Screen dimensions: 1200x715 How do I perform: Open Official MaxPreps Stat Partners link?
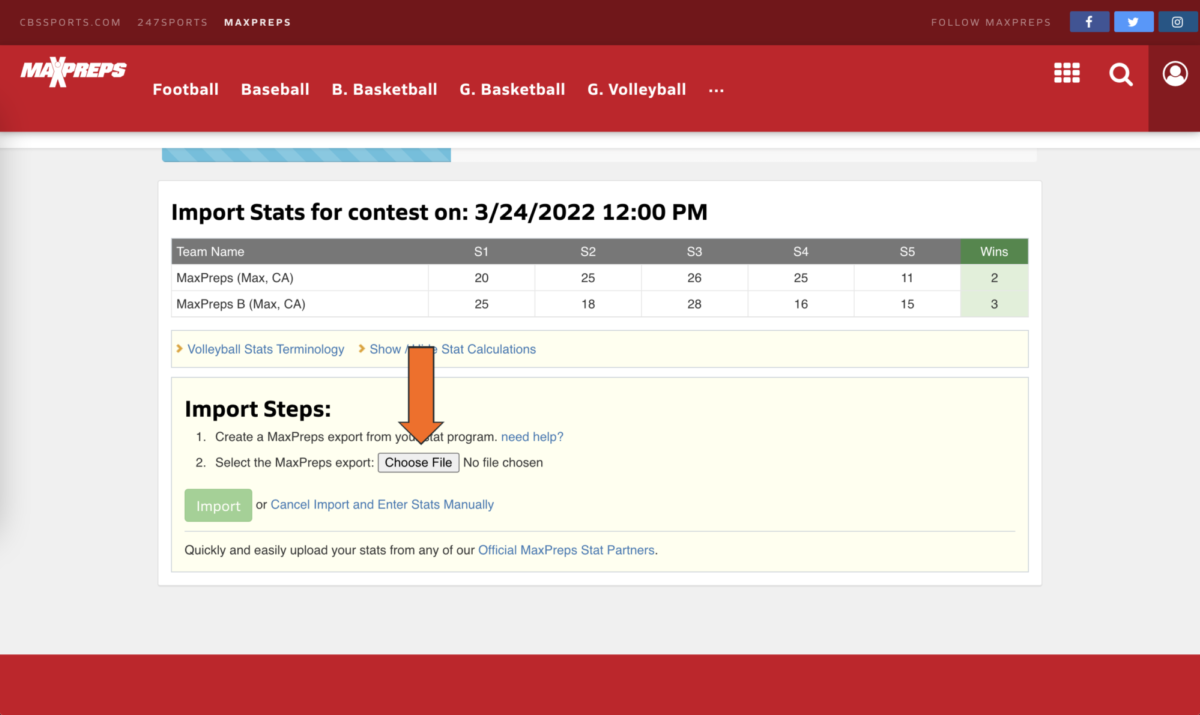(566, 550)
